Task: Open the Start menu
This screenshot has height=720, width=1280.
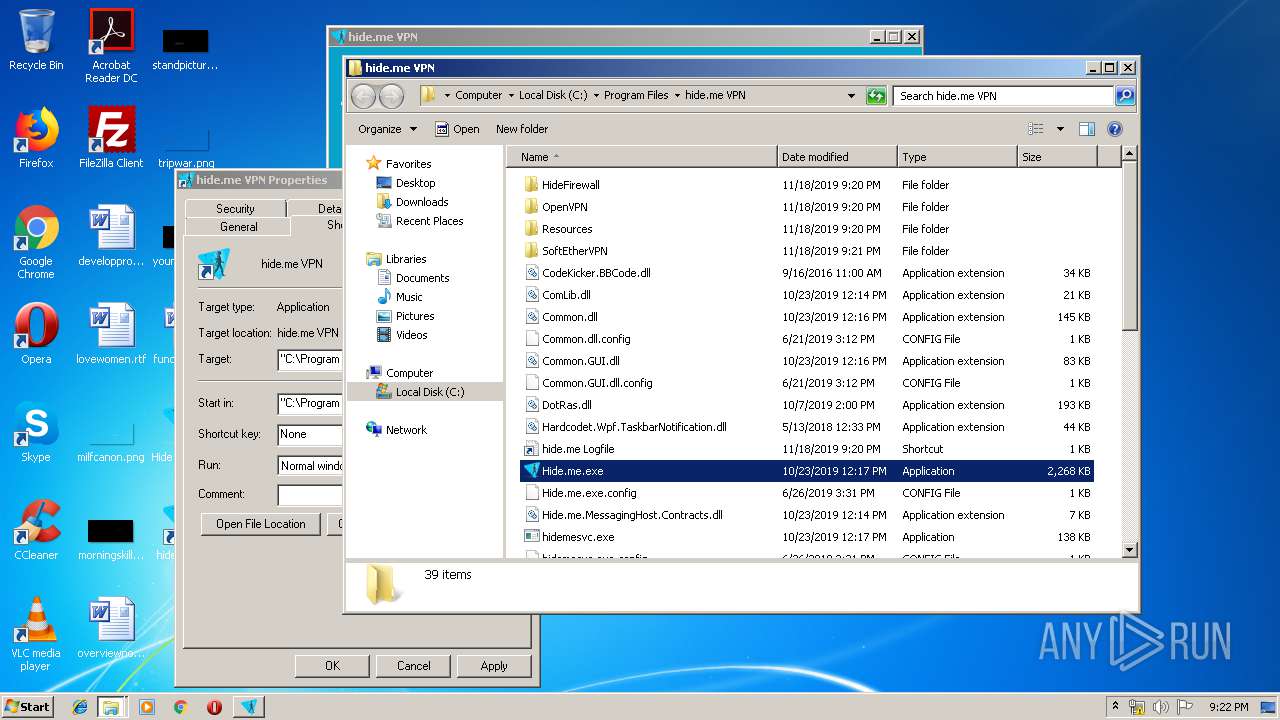Action: tap(28, 707)
